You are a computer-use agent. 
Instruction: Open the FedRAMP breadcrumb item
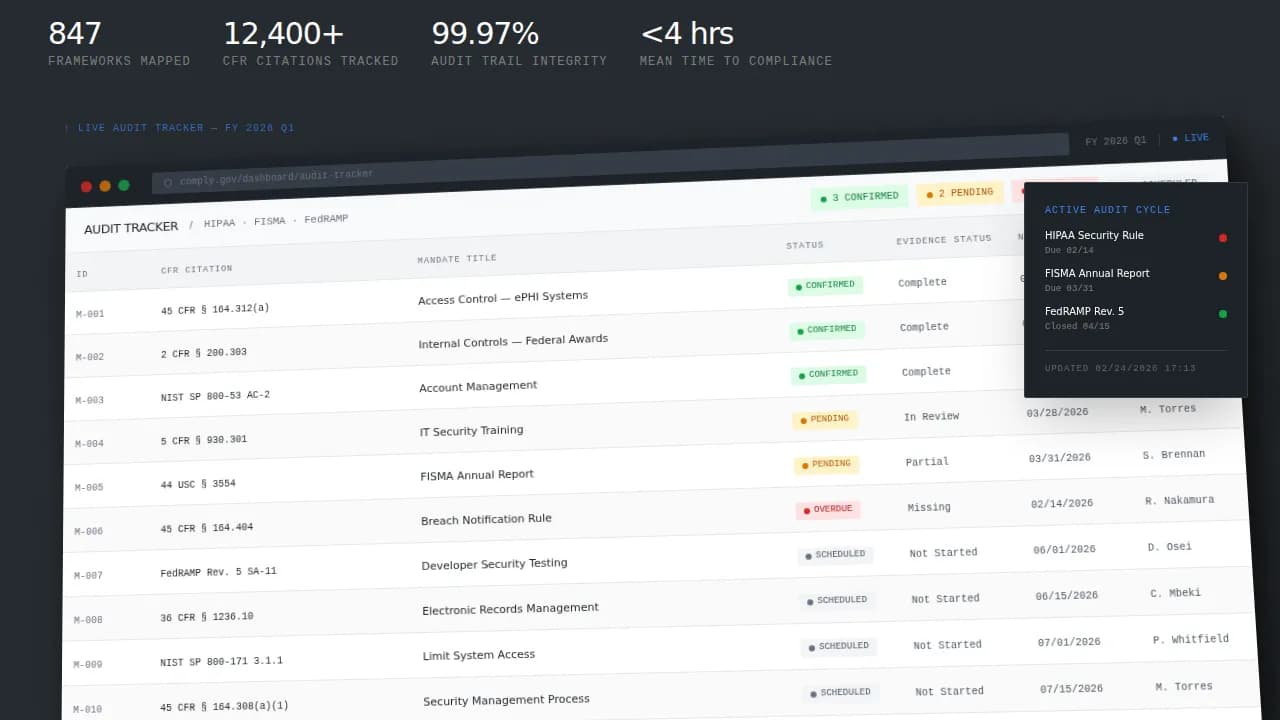pos(326,218)
